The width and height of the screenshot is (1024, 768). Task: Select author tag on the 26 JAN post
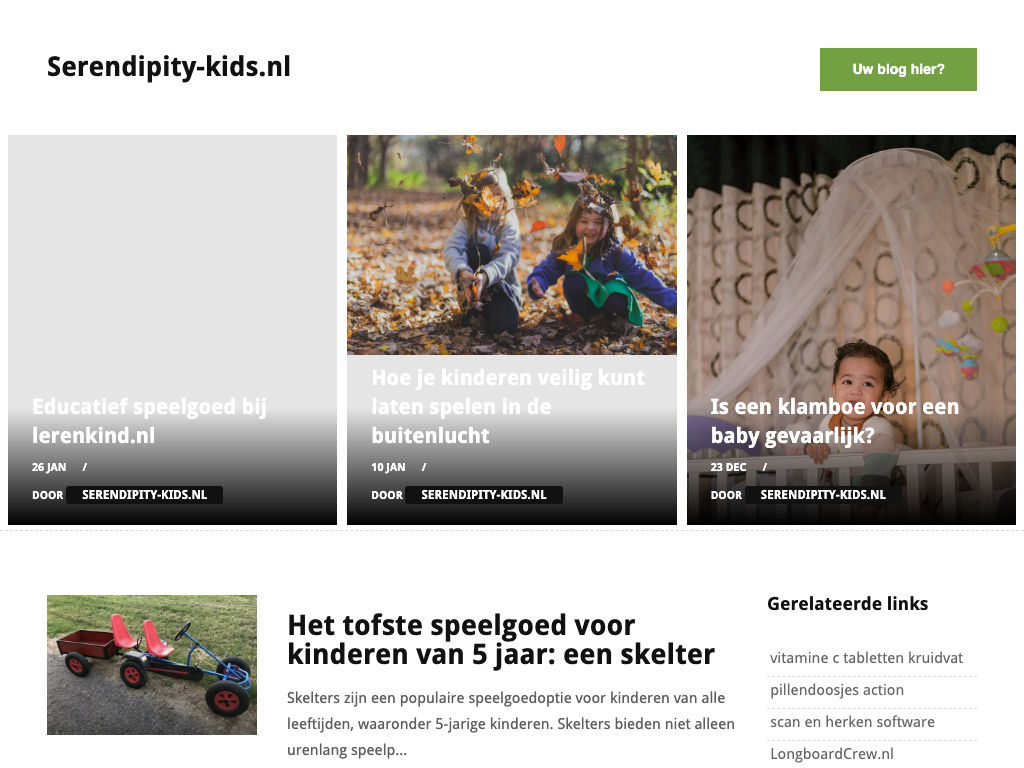click(144, 495)
